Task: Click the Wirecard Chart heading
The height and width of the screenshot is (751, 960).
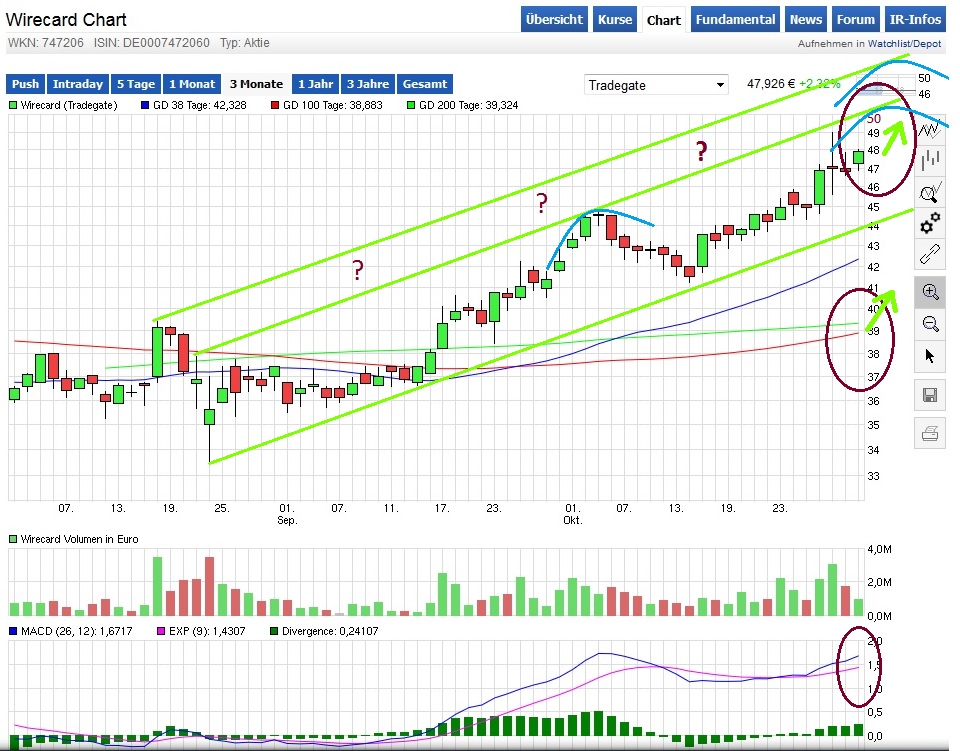Action: point(66,20)
